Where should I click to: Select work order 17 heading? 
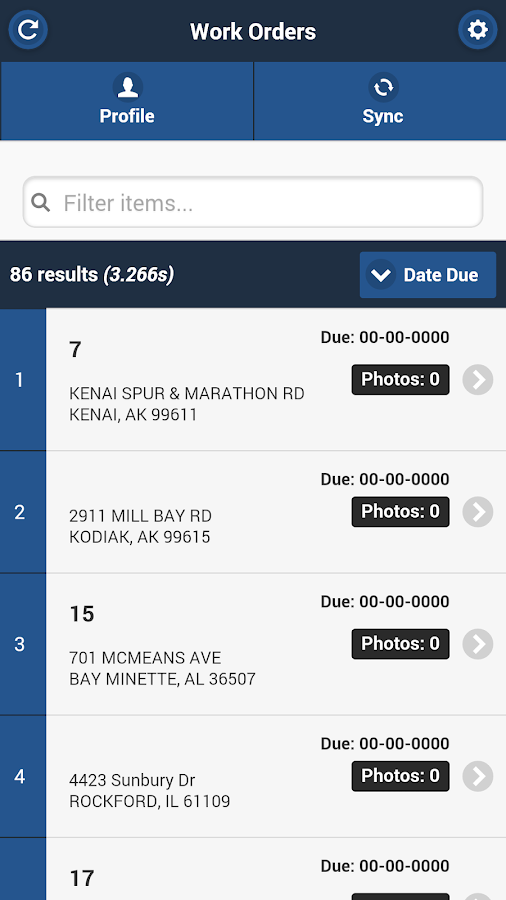click(x=81, y=878)
